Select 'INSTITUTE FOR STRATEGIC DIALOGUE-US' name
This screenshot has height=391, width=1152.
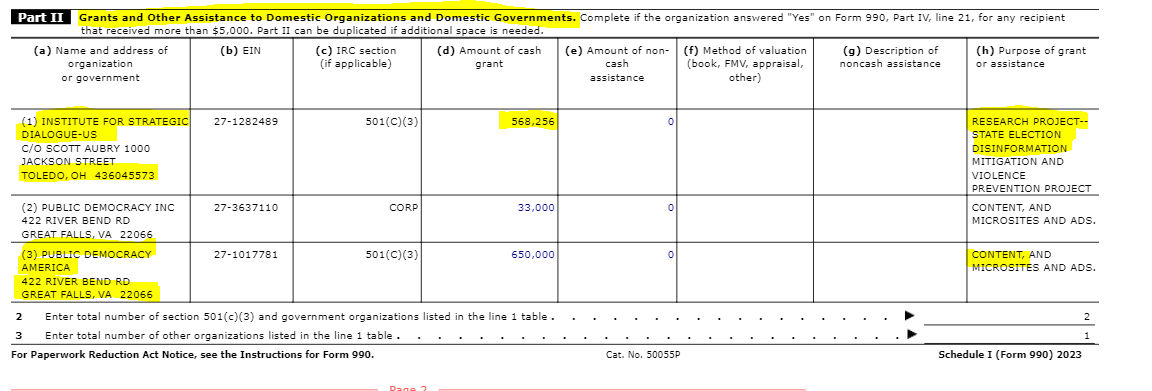[x=104, y=128]
